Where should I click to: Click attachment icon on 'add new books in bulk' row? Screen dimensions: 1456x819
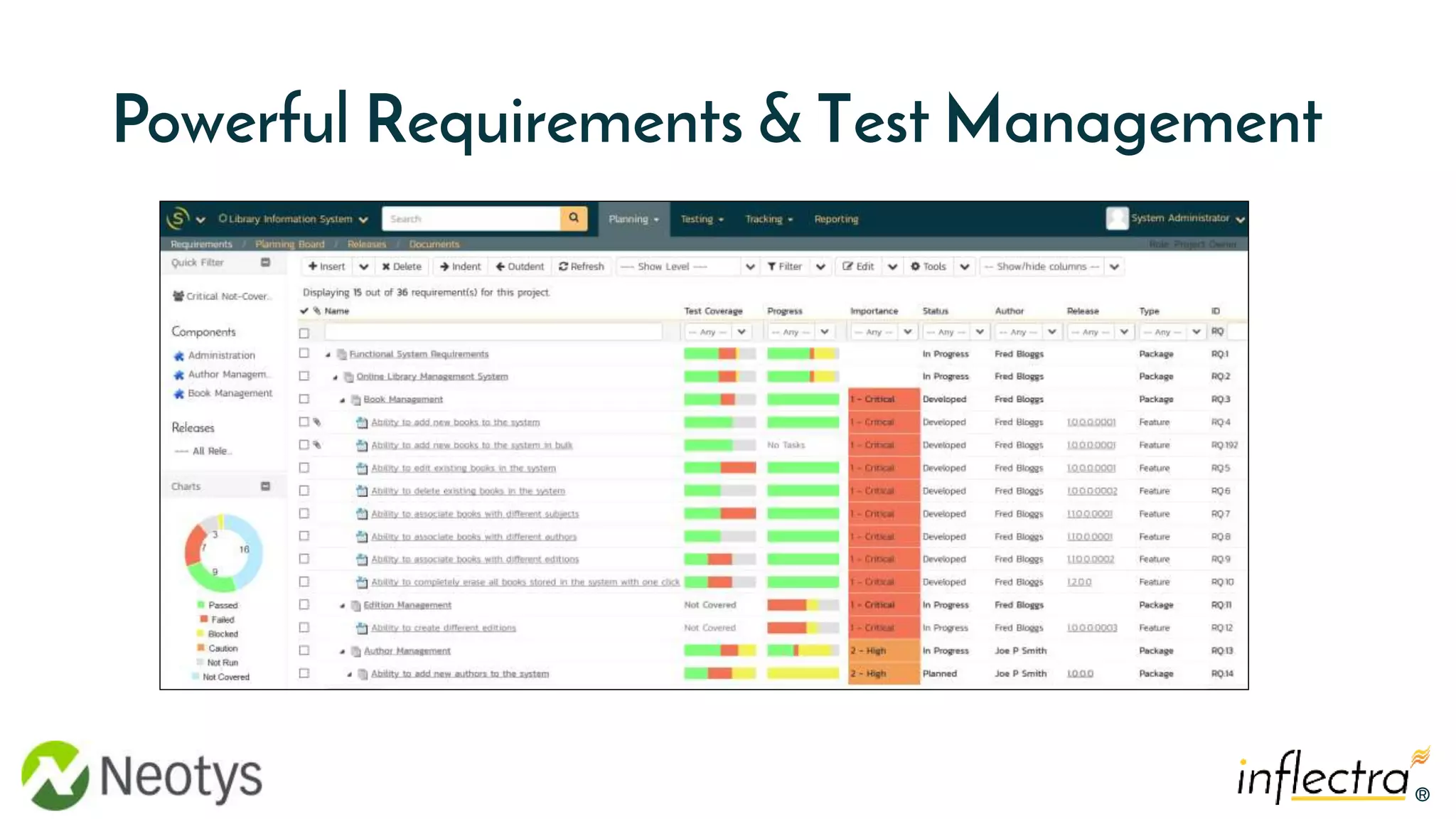pyautogui.click(x=317, y=445)
